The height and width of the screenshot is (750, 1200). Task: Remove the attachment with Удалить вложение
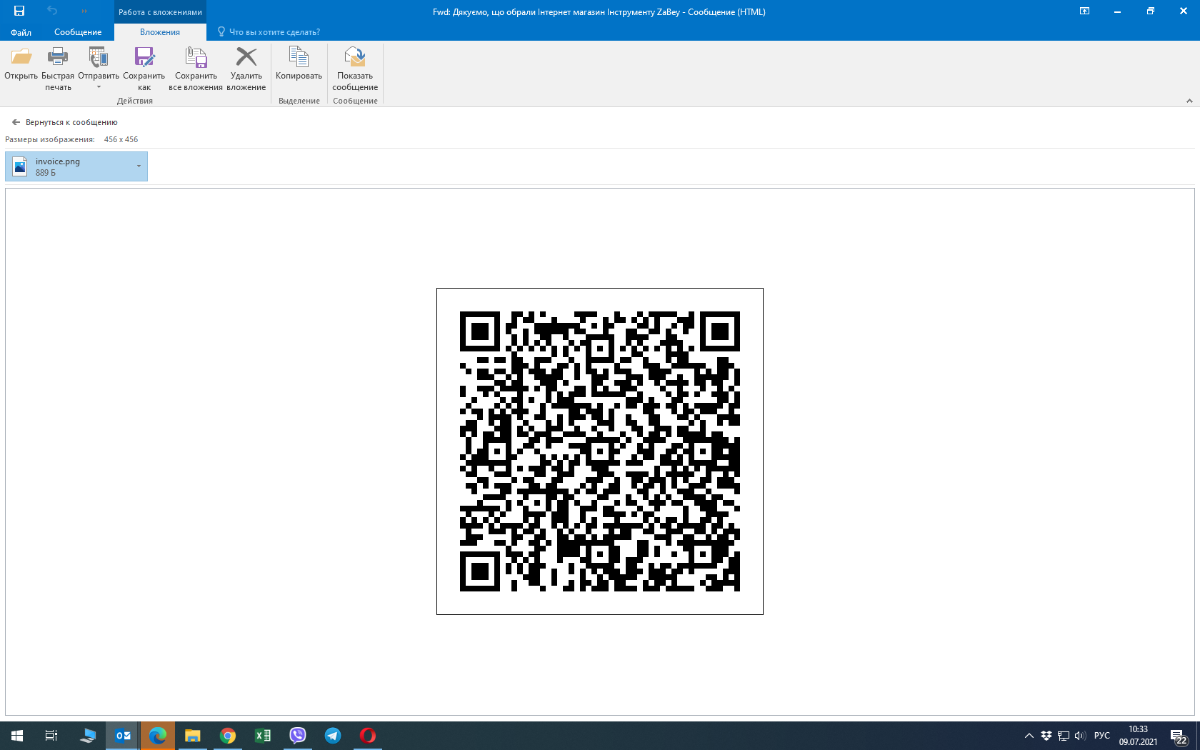click(x=246, y=69)
